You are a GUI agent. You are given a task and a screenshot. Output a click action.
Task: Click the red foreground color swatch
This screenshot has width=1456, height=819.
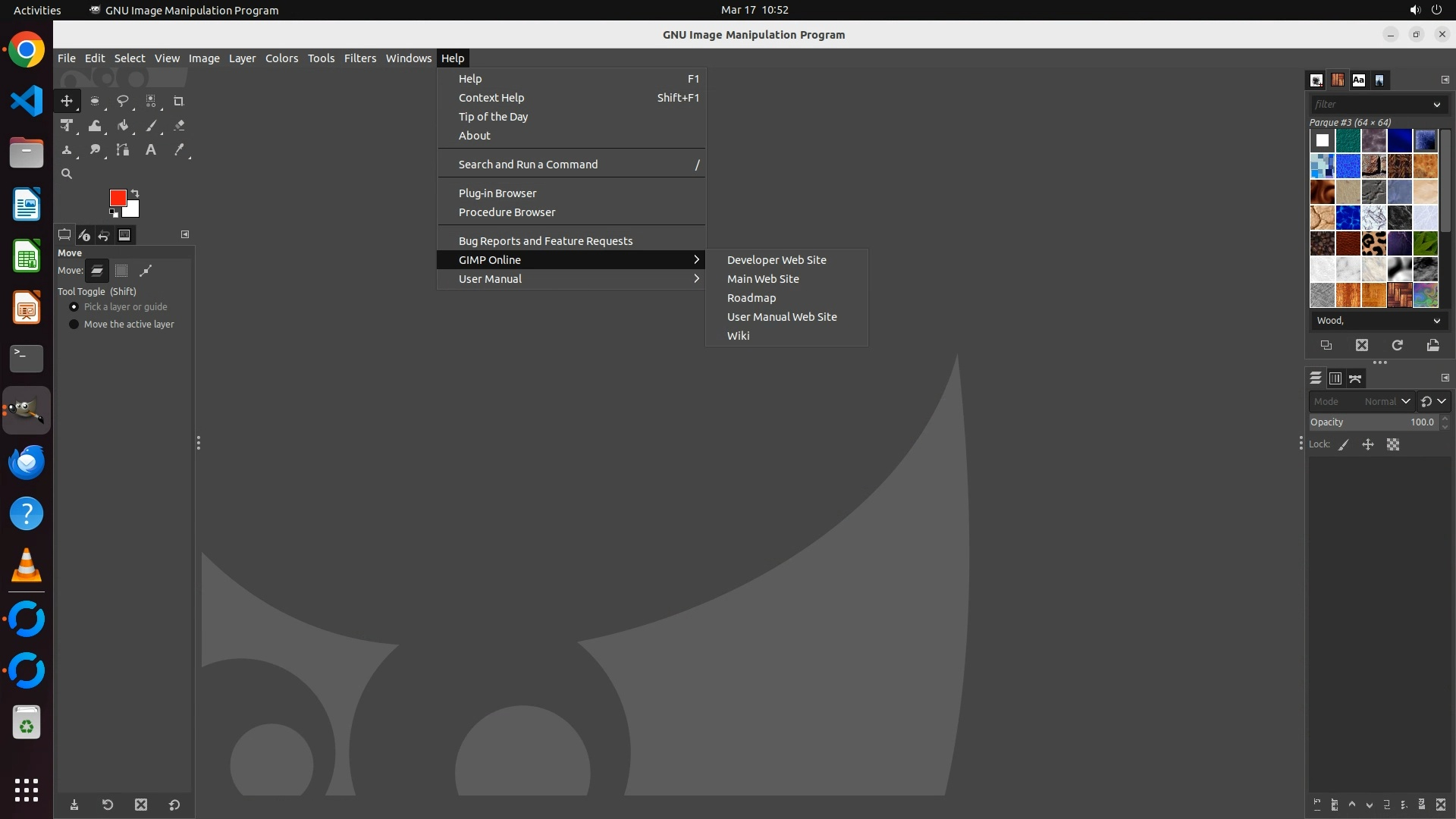pos(117,197)
